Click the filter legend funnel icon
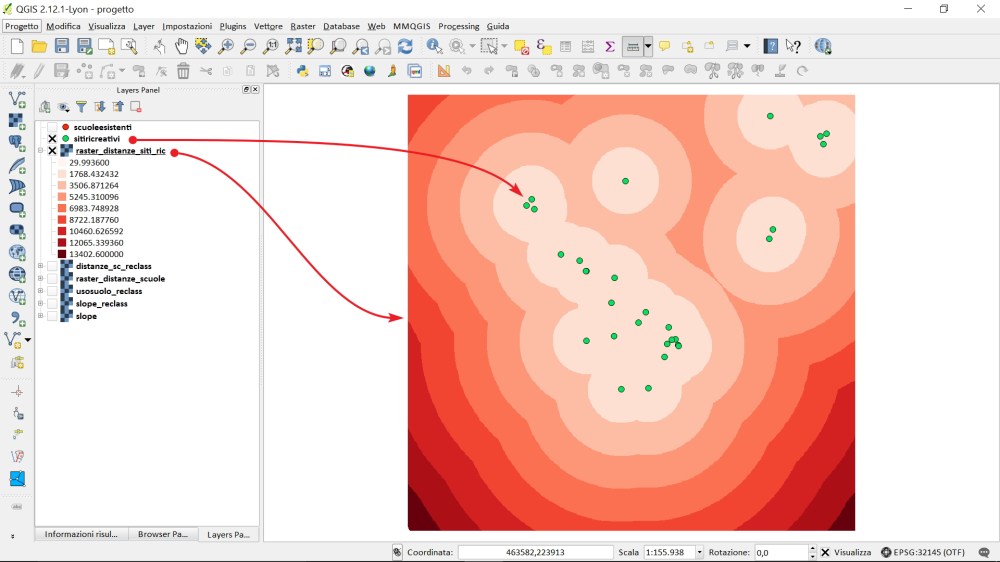The image size is (1000, 562). point(81,107)
